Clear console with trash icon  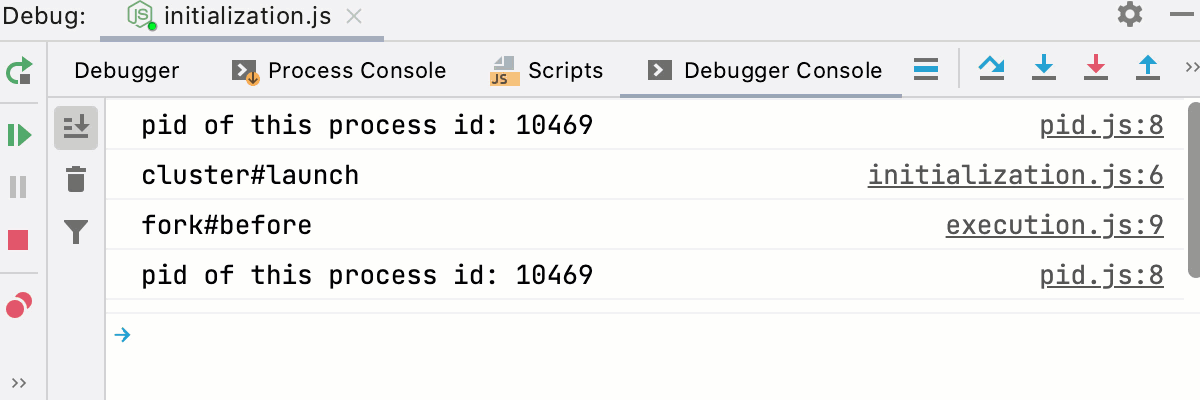(76, 180)
